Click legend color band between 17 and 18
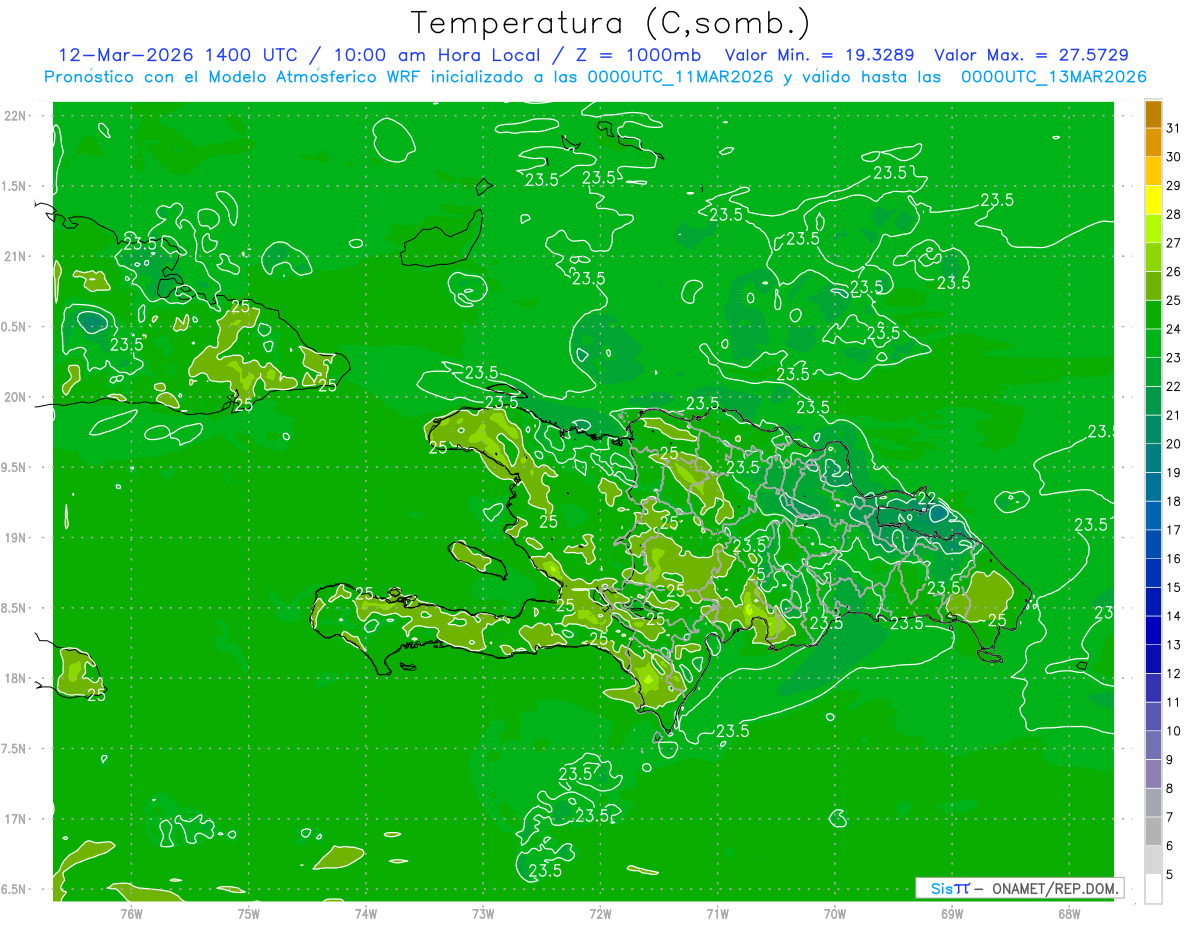Image resolution: width=1200 pixels, height=927 pixels. tap(1153, 516)
